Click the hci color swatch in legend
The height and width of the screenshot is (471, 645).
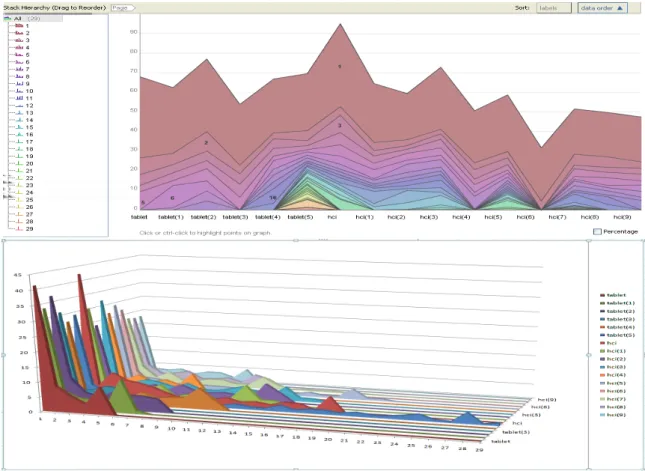603,343
